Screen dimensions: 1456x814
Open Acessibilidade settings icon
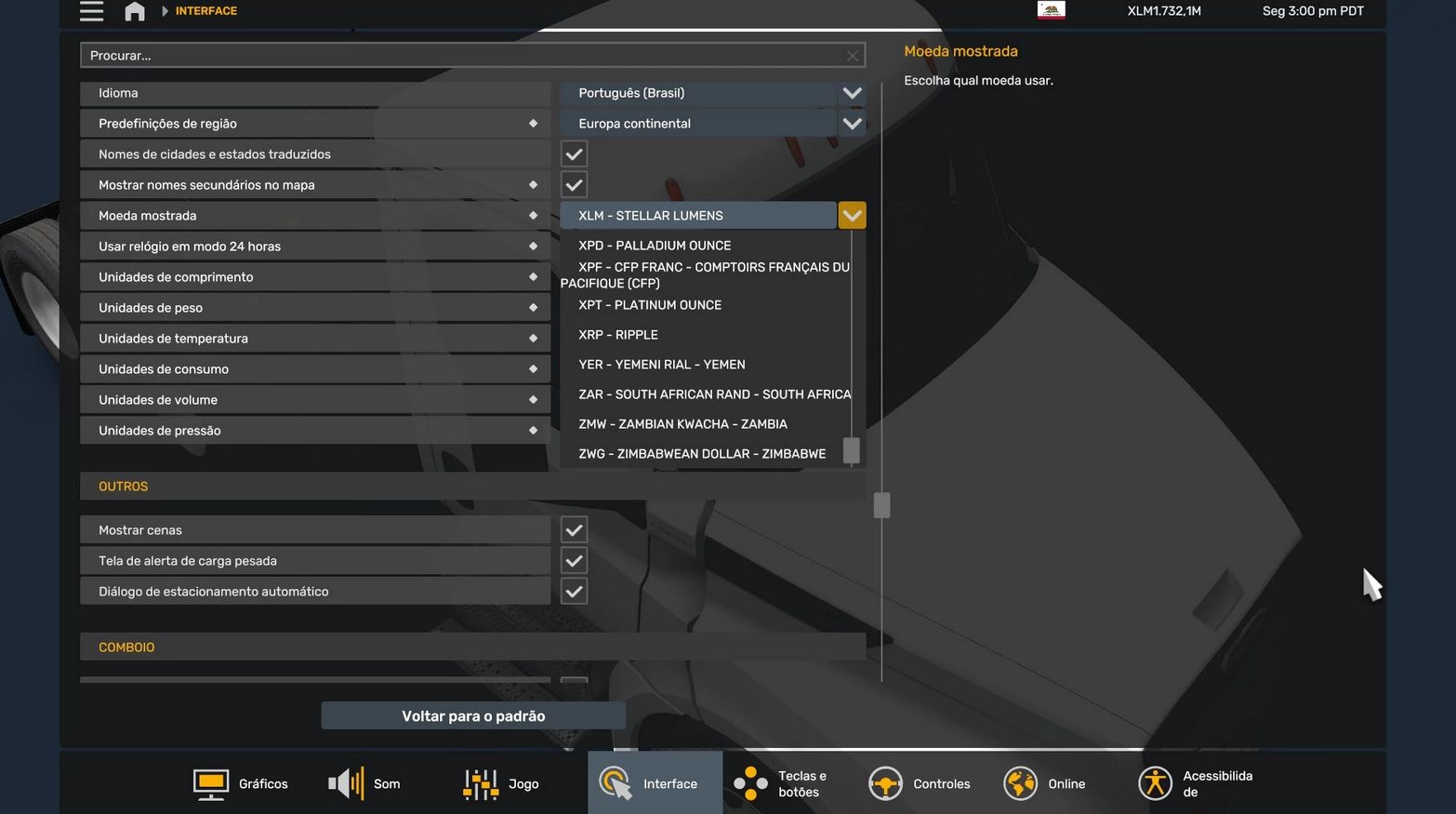(x=1155, y=784)
